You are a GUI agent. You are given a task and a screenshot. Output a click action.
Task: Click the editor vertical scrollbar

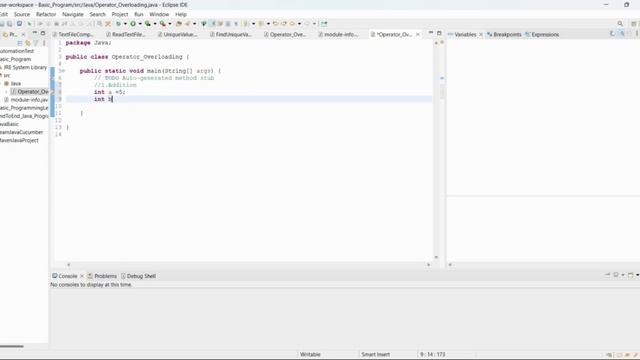point(436,150)
